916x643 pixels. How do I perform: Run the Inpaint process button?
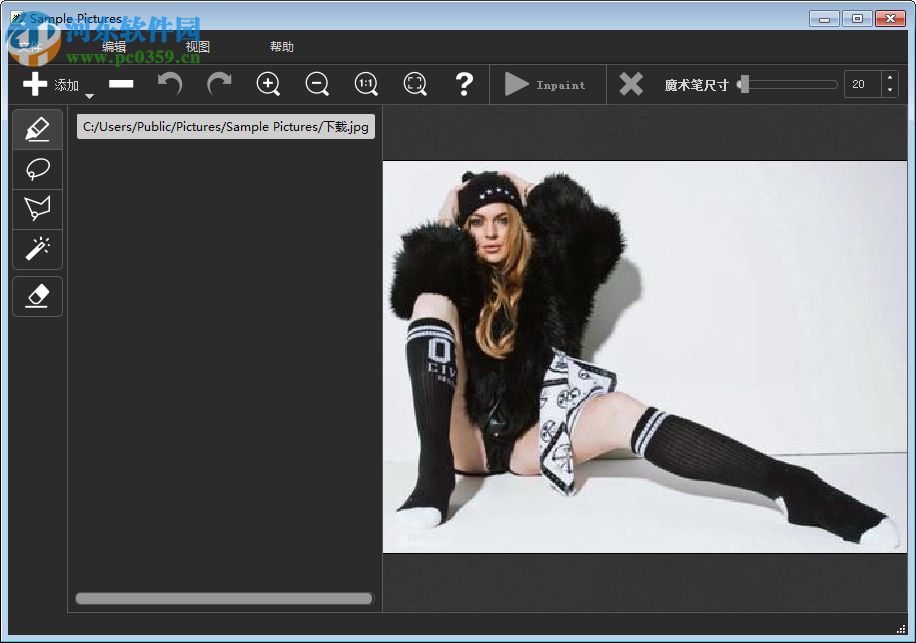coord(546,85)
